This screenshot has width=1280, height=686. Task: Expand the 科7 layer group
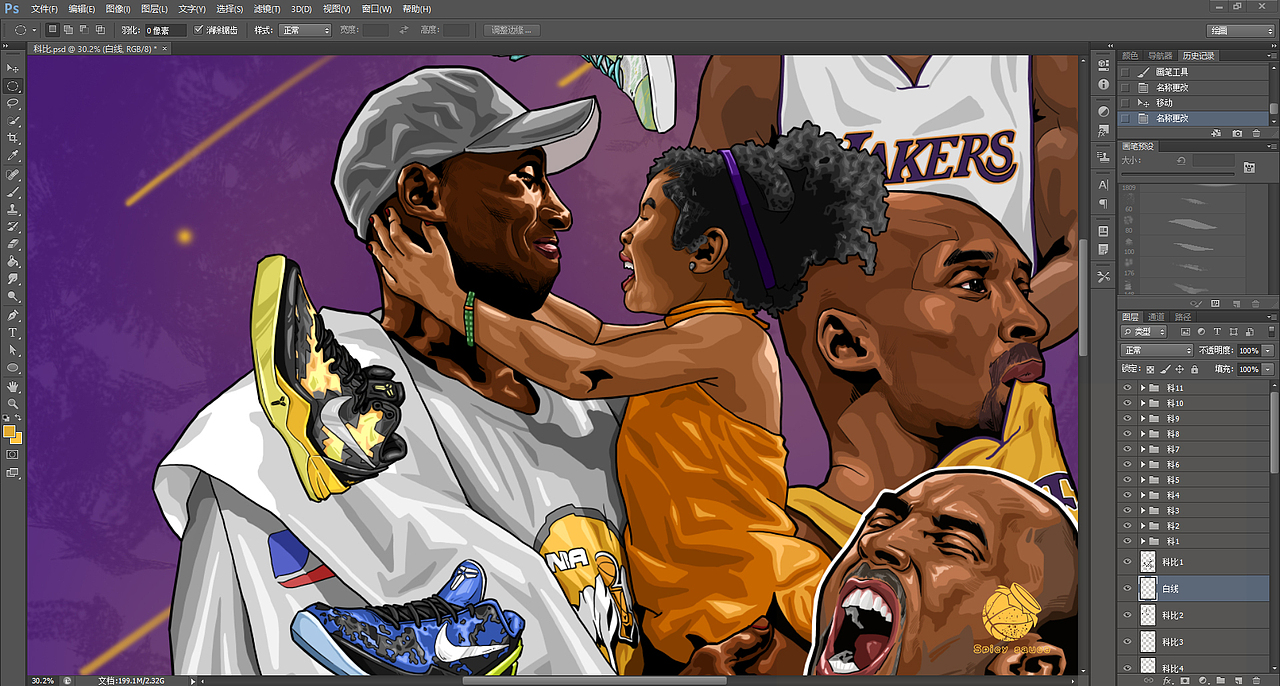coord(1144,449)
